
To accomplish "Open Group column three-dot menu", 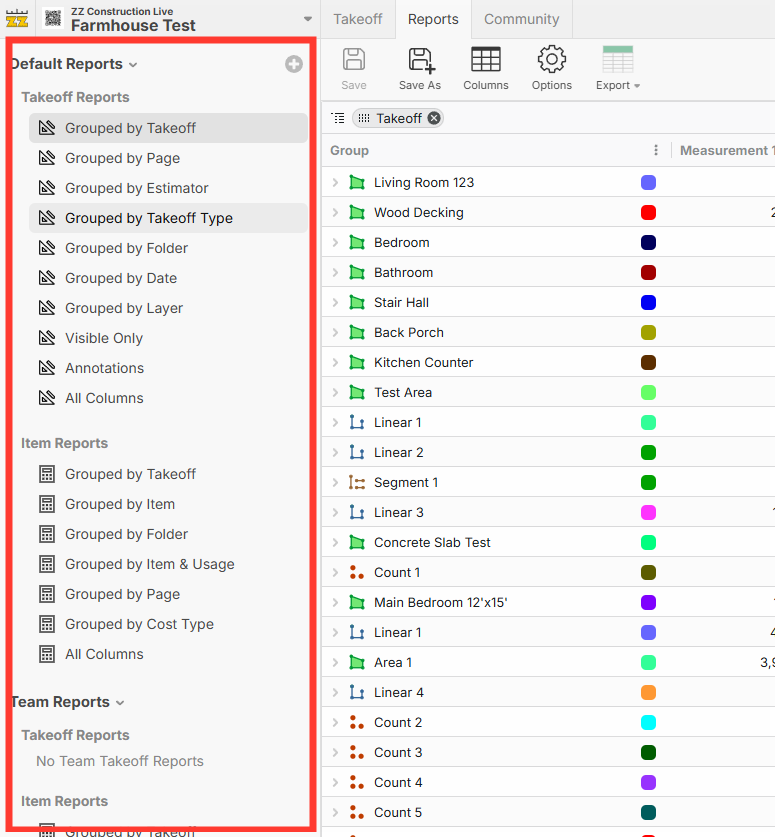I will (656, 150).
